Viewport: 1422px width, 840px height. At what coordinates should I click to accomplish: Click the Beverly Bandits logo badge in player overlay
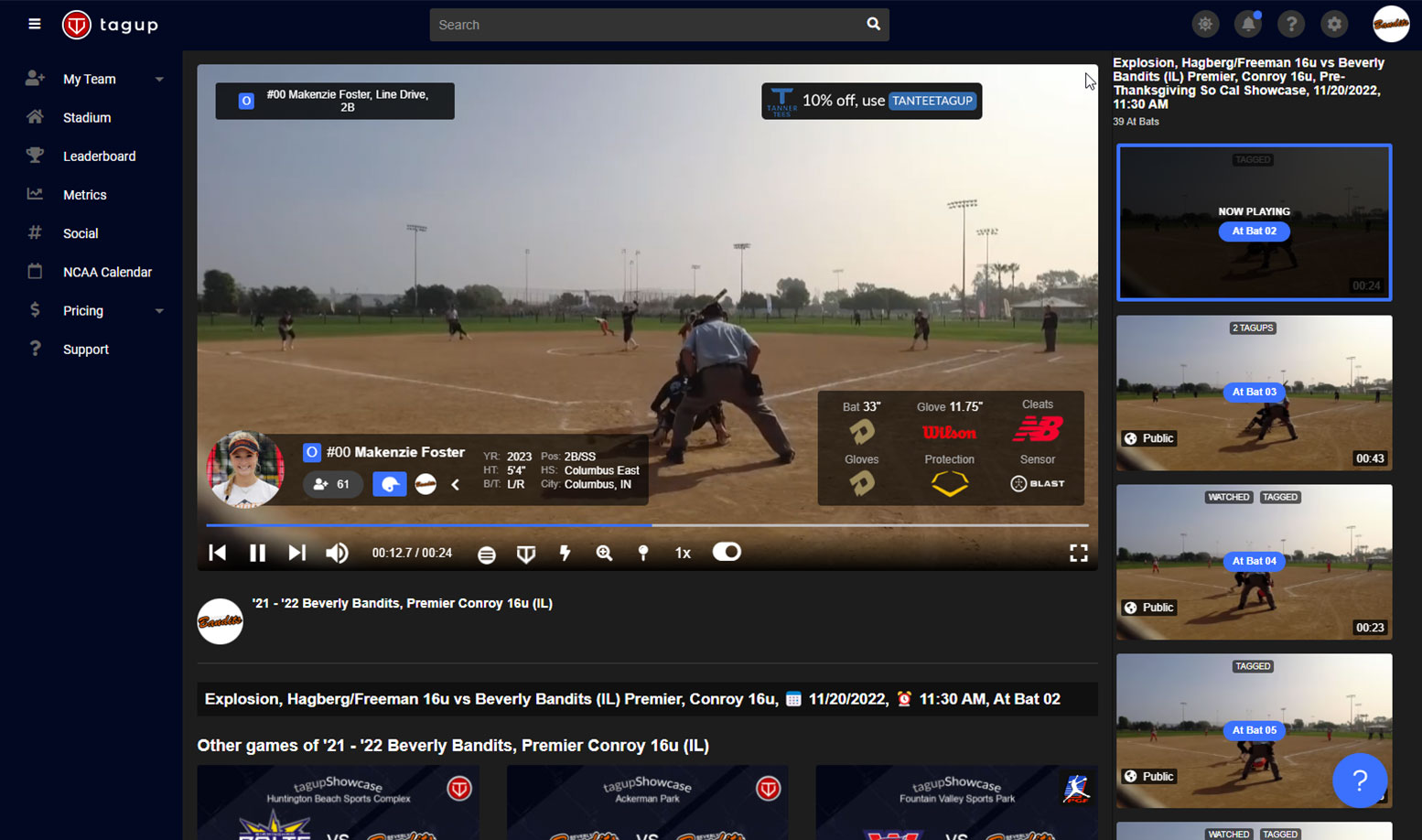coord(426,484)
